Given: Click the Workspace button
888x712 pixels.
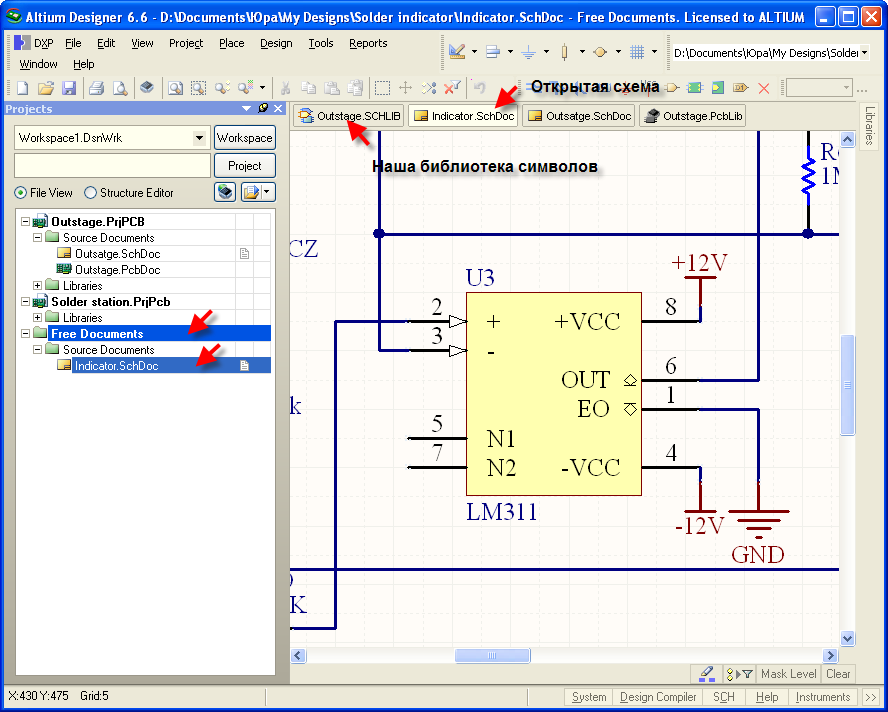Looking at the screenshot, I should tap(244, 138).
